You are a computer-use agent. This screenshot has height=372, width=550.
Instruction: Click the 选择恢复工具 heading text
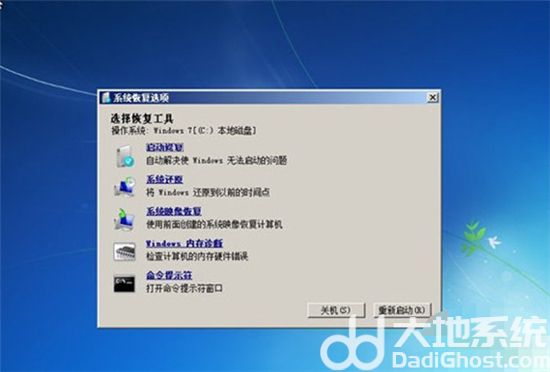[142, 119]
